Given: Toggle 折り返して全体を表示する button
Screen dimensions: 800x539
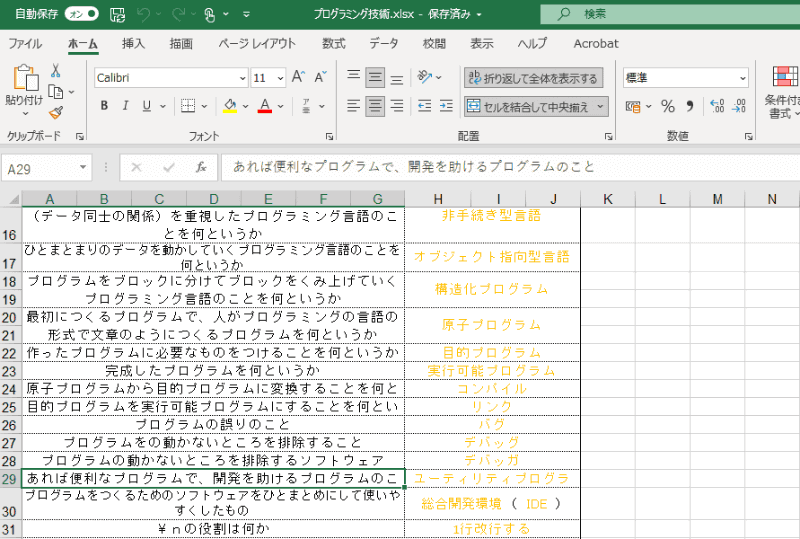Looking at the screenshot, I should pyautogui.click(x=534, y=78).
